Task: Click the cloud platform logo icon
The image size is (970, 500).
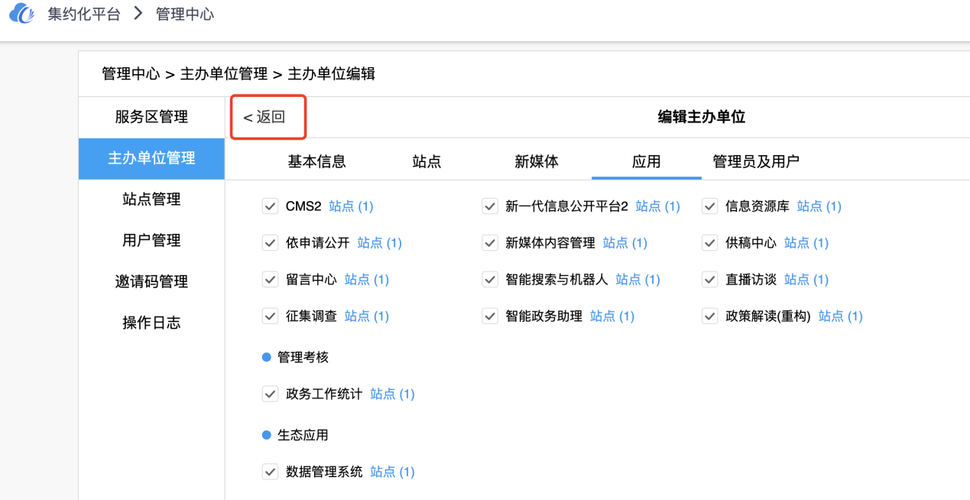Action: (x=22, y=14)
